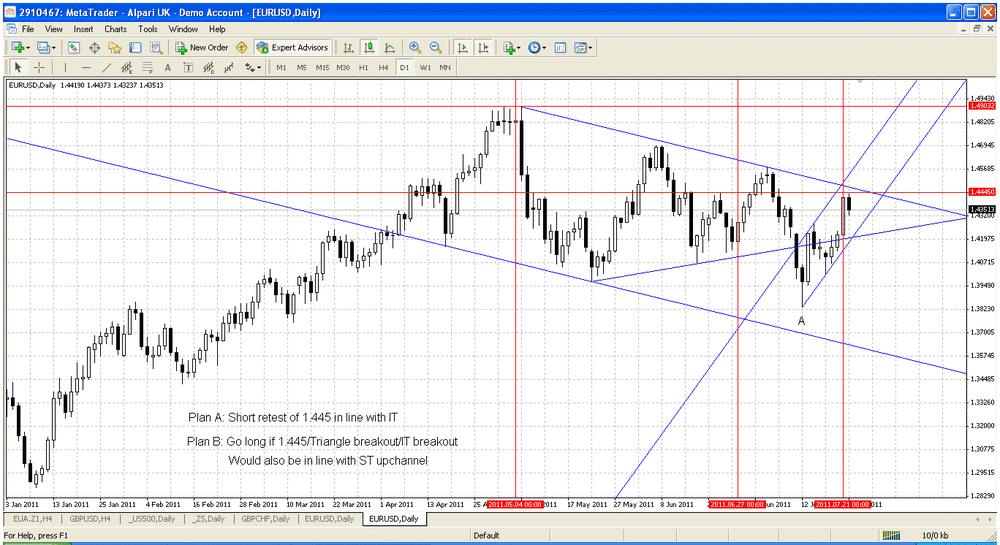Screen dimensions: 1000x545
Task: Switch to the EUA.Z1,H4 chart tab
Action: (x=31, y=519)
